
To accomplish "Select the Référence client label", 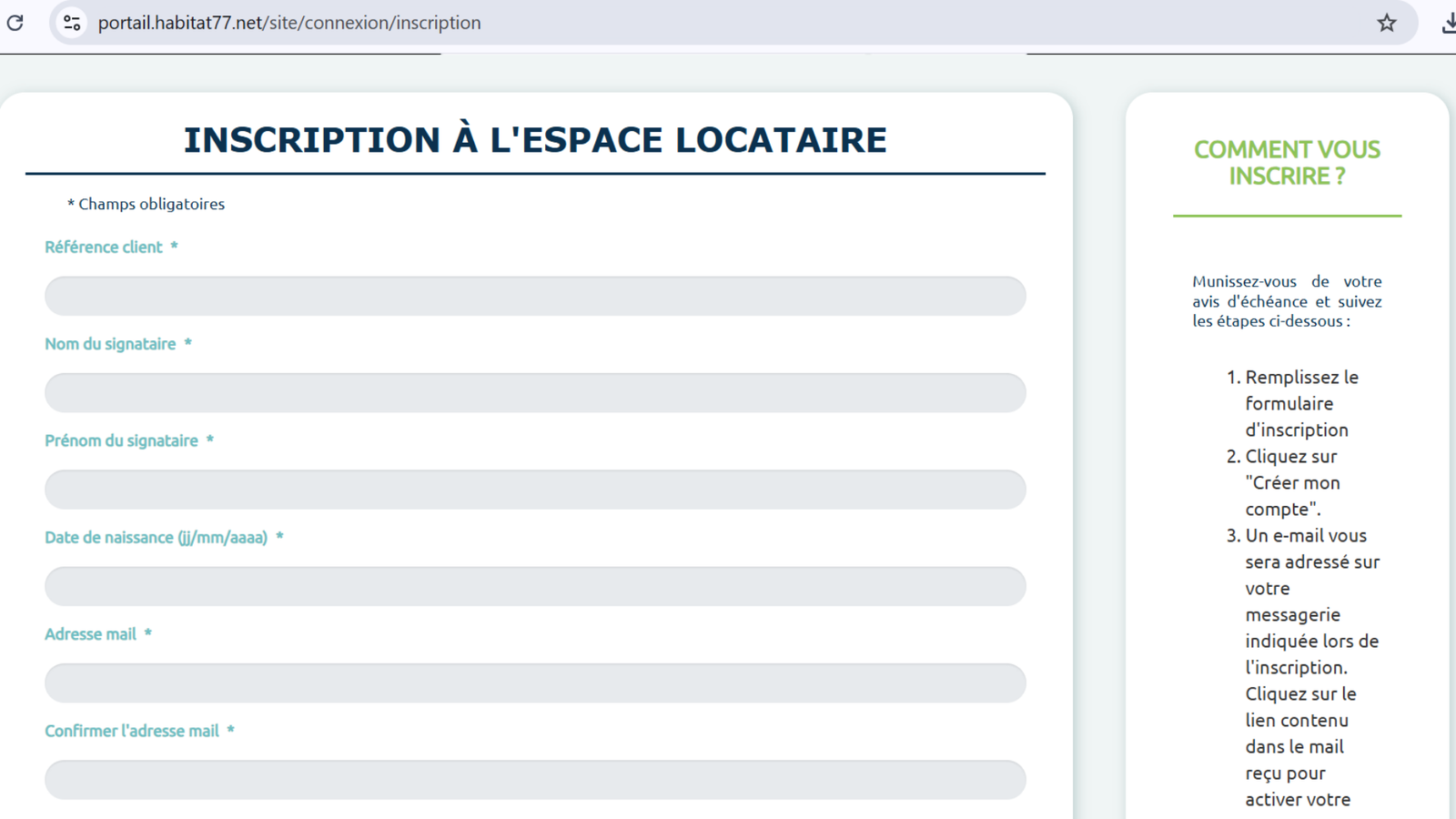I will [111, 247].
